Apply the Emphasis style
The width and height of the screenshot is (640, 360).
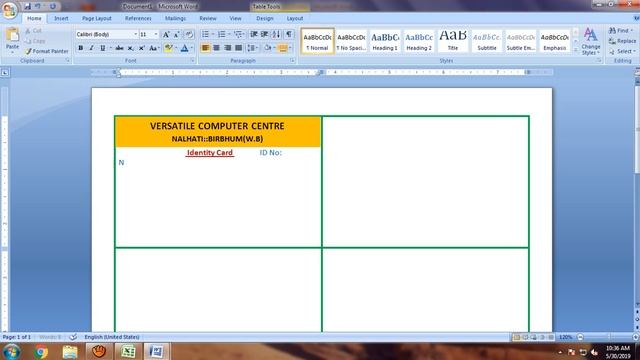click(x=554, y=41)
